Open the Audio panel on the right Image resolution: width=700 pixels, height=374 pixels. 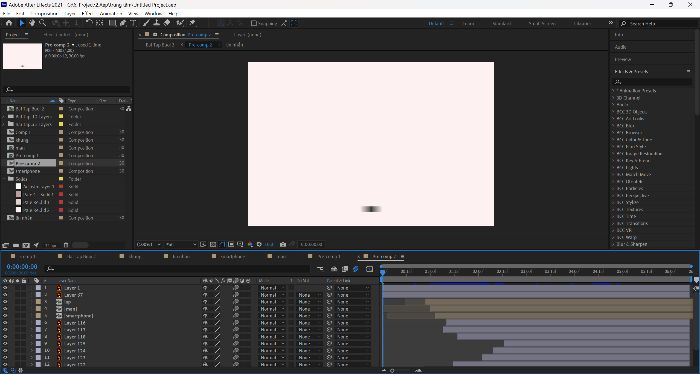click(x=620, y=47)
